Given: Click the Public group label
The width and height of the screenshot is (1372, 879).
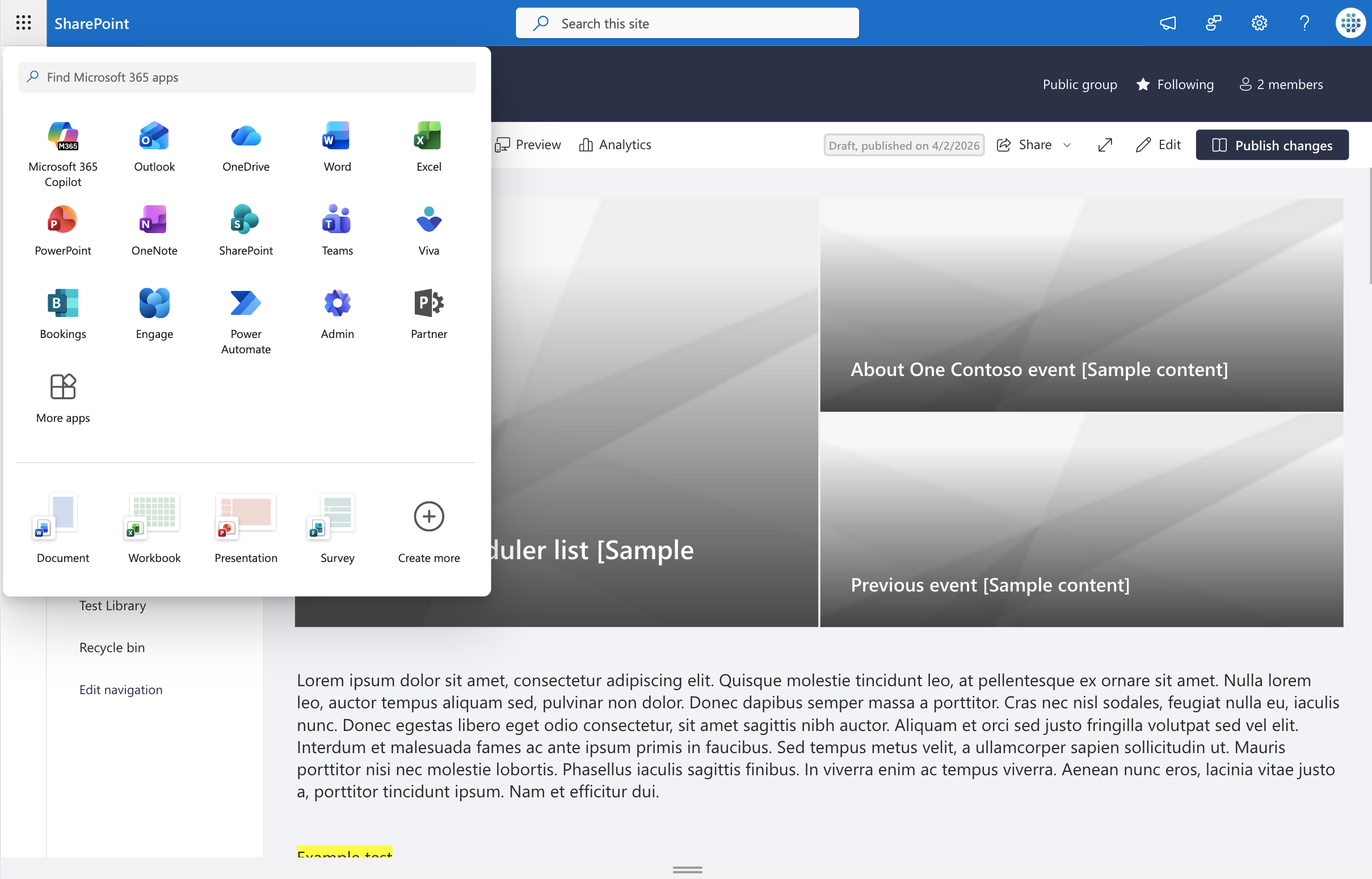Looking at the screenshot, I should tap(1080, 84).
